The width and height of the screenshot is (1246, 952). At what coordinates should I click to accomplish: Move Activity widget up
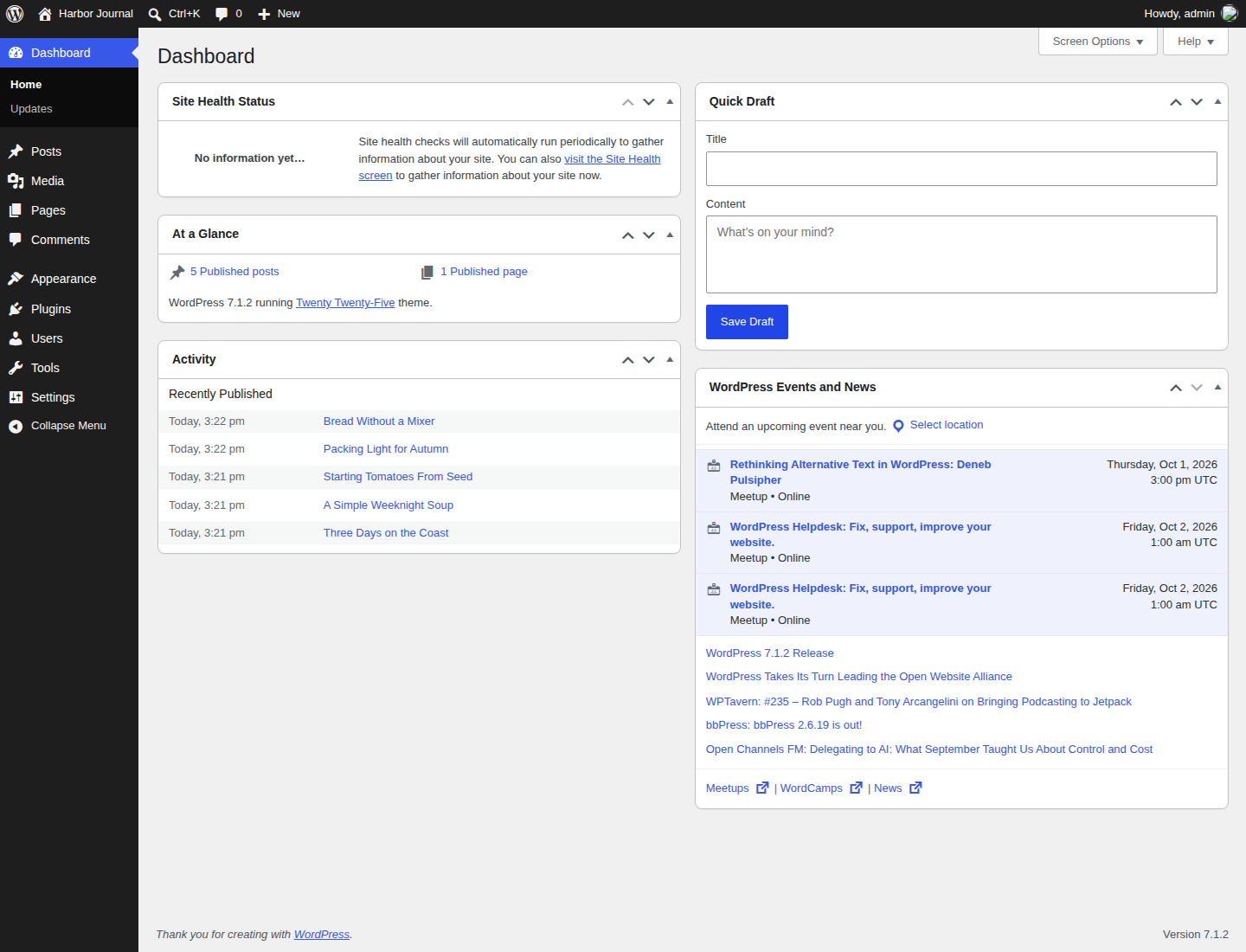click(x=628, y=360)
